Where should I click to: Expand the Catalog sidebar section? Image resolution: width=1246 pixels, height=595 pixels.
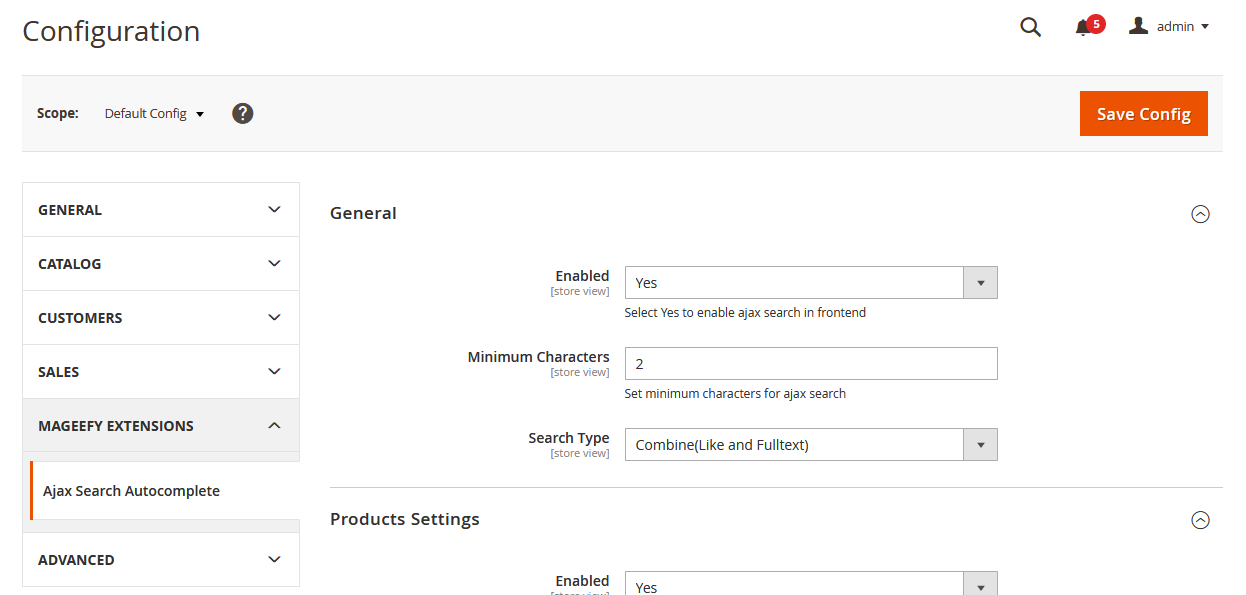pyautogui.click(x=160, y=264)
